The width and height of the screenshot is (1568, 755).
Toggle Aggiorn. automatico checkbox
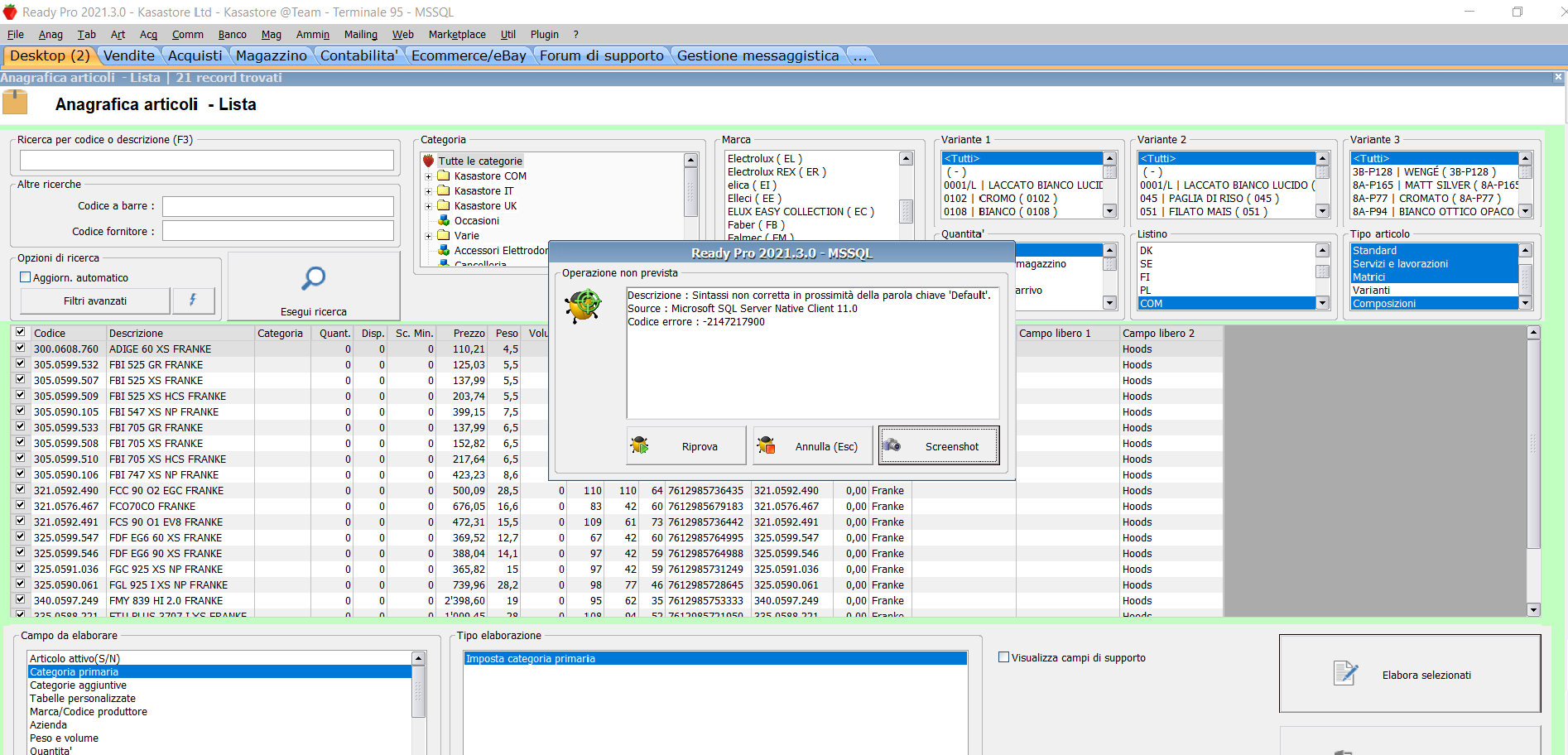pos(25,277)
